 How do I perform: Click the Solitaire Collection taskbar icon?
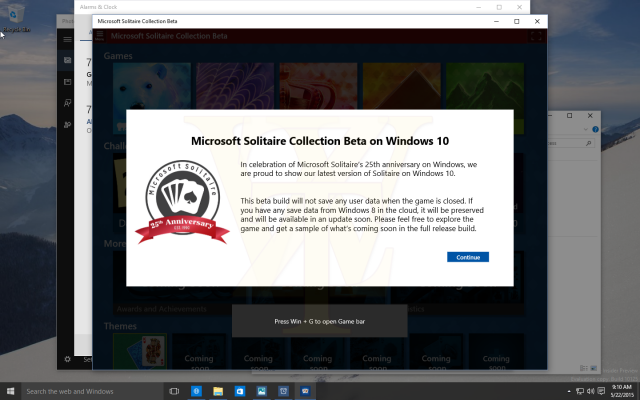point(305,391)
